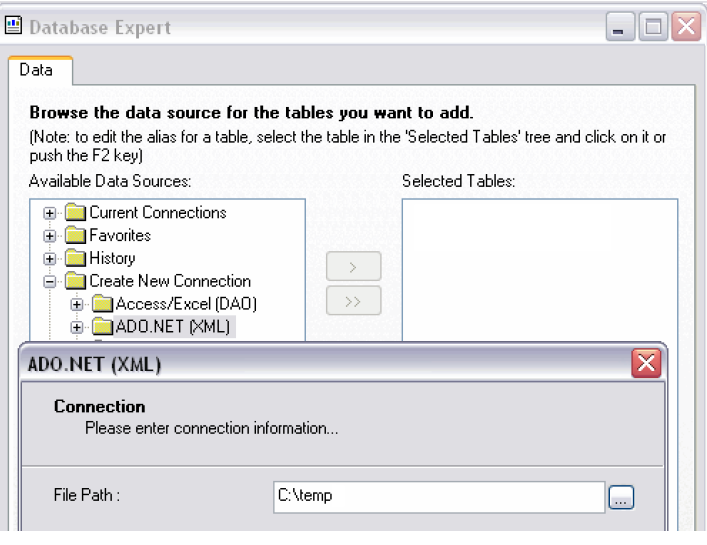
Task: Expand the ADO.NET (XML) node
Action: point(76,327)
